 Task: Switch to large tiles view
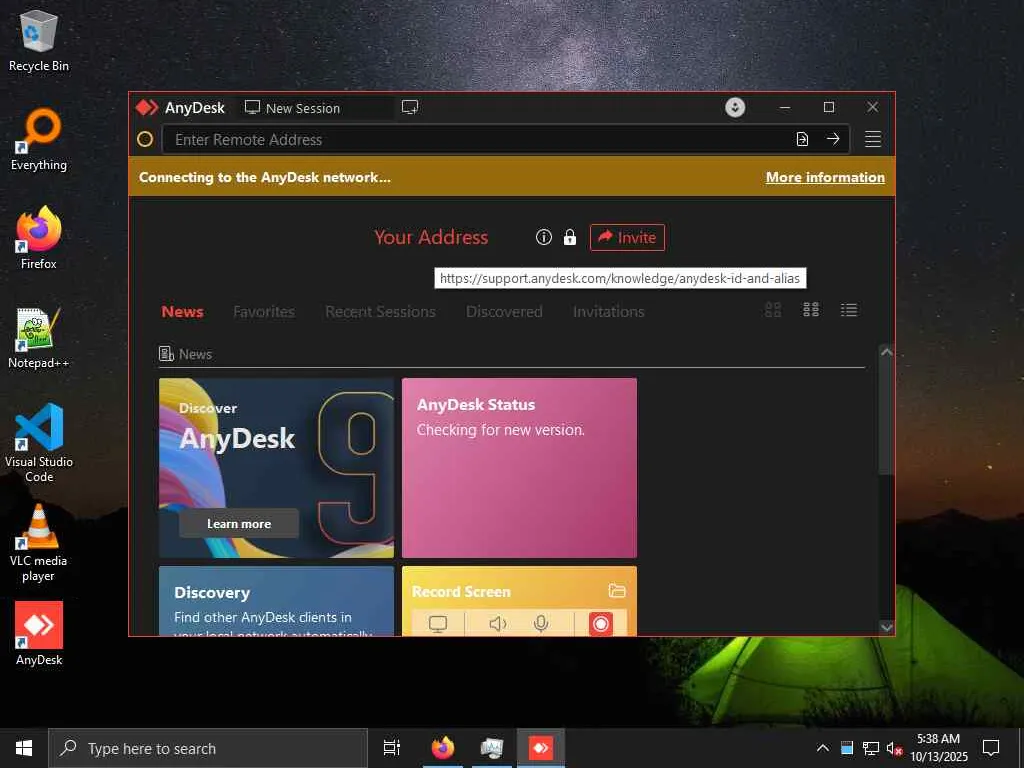(x=773, y=310)
